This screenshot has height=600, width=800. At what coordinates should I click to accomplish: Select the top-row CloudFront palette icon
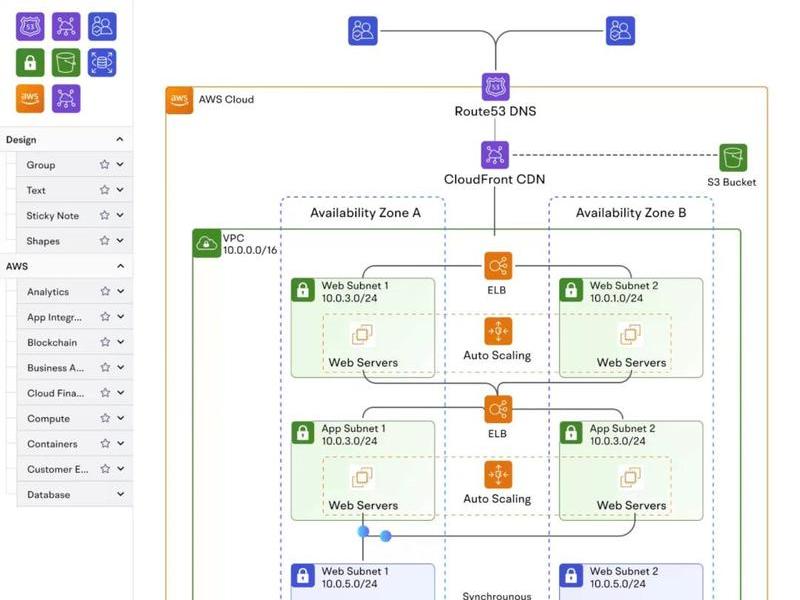point(66,26)
